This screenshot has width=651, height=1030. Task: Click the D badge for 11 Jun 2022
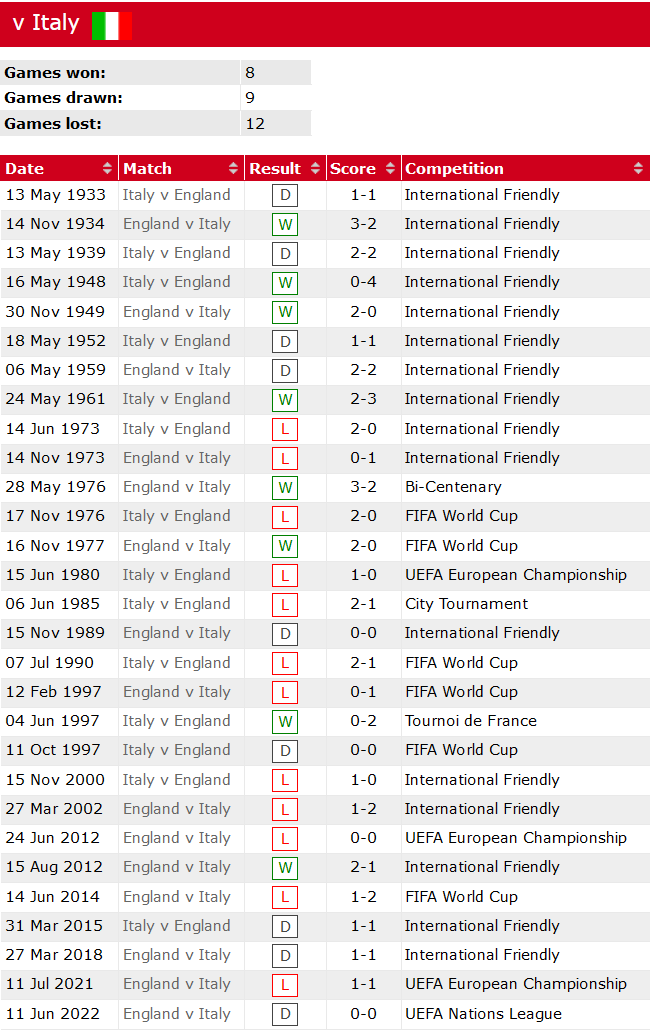click(285, 1014)
